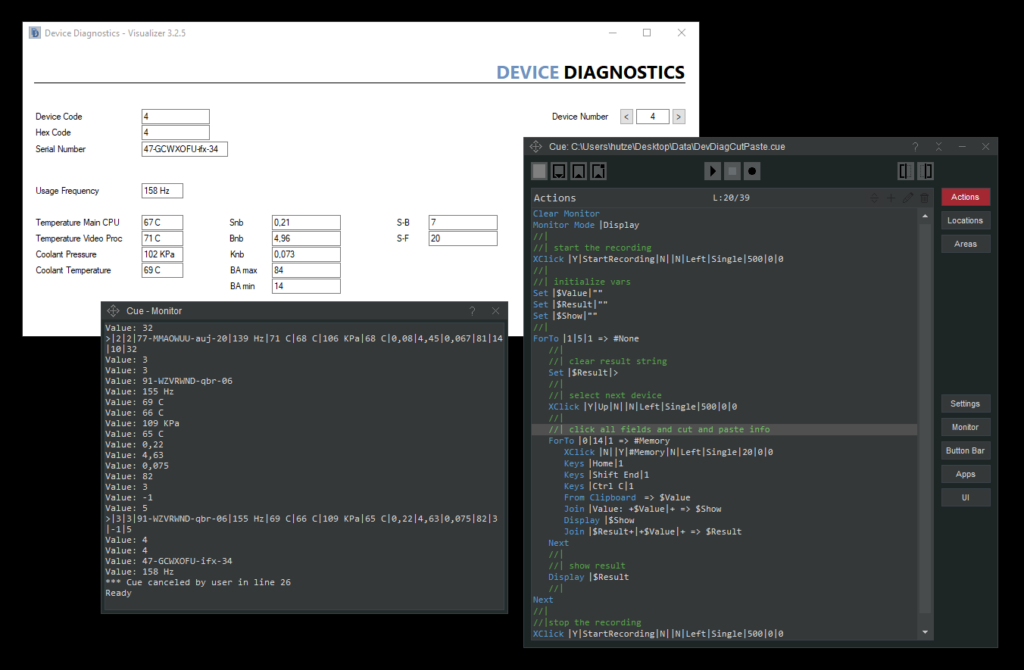
Task: Click the left panel layout icon
Action: 905,171
